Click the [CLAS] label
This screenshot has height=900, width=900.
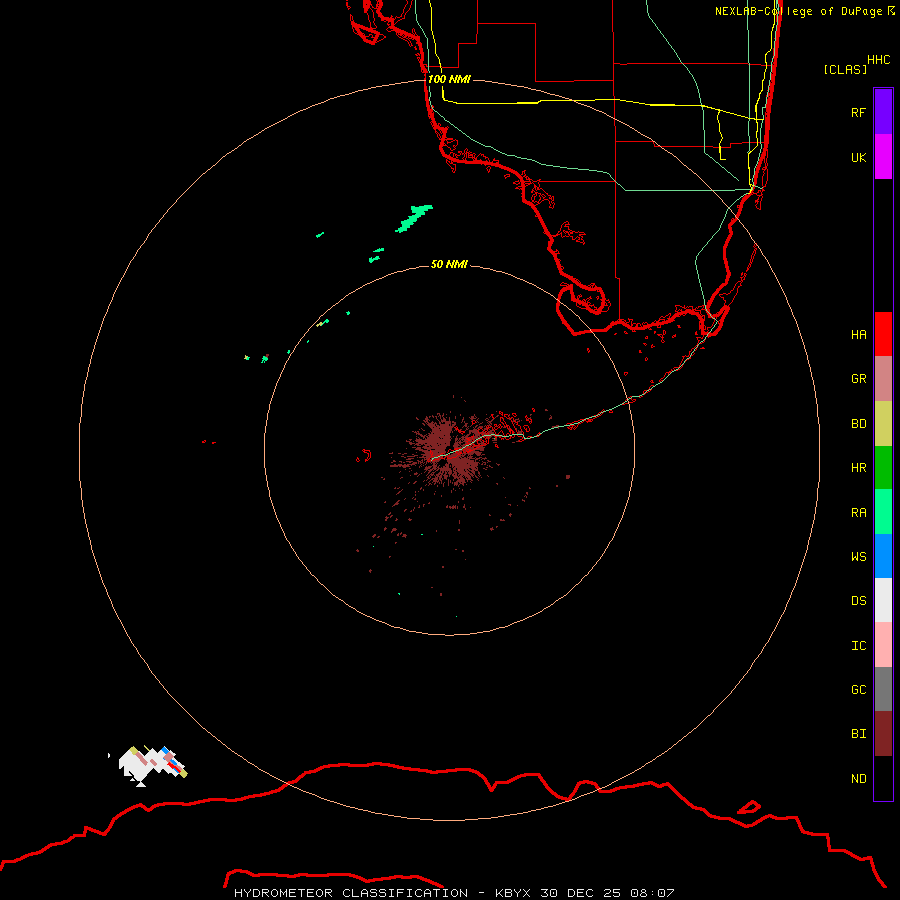[x=845, y=69]
